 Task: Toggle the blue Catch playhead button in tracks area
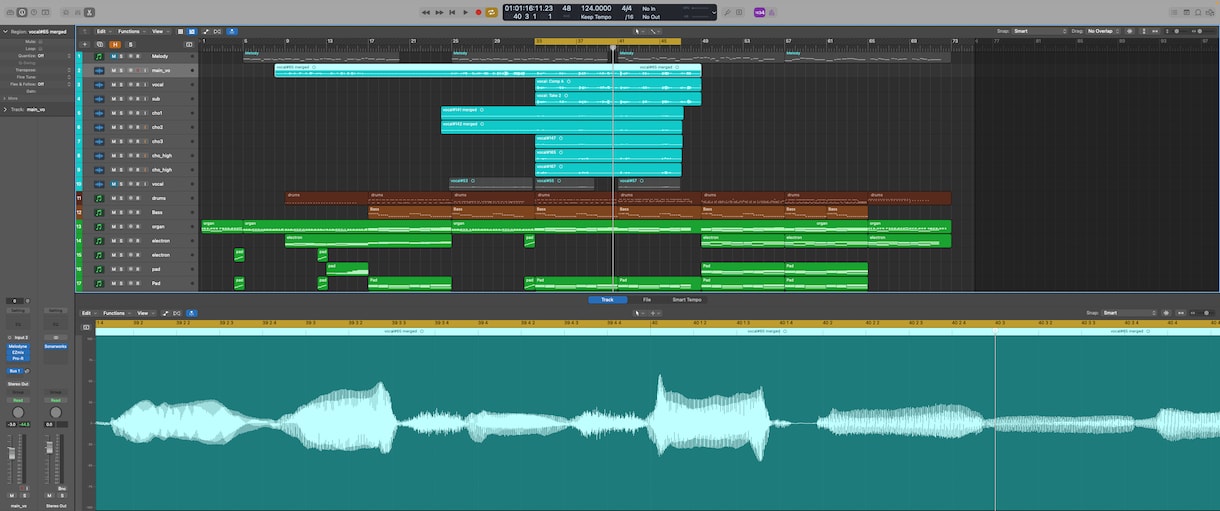[232, 31]
